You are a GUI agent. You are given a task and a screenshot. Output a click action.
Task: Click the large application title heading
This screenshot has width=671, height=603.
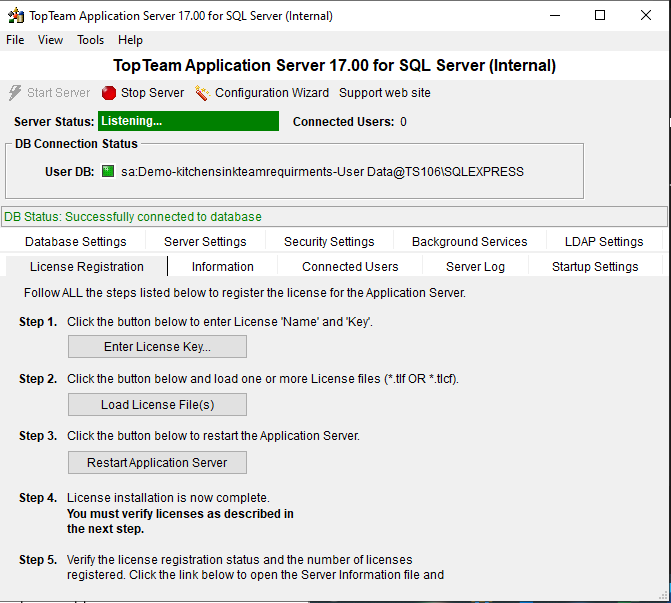pyautogui.click(x=334, y=65)
